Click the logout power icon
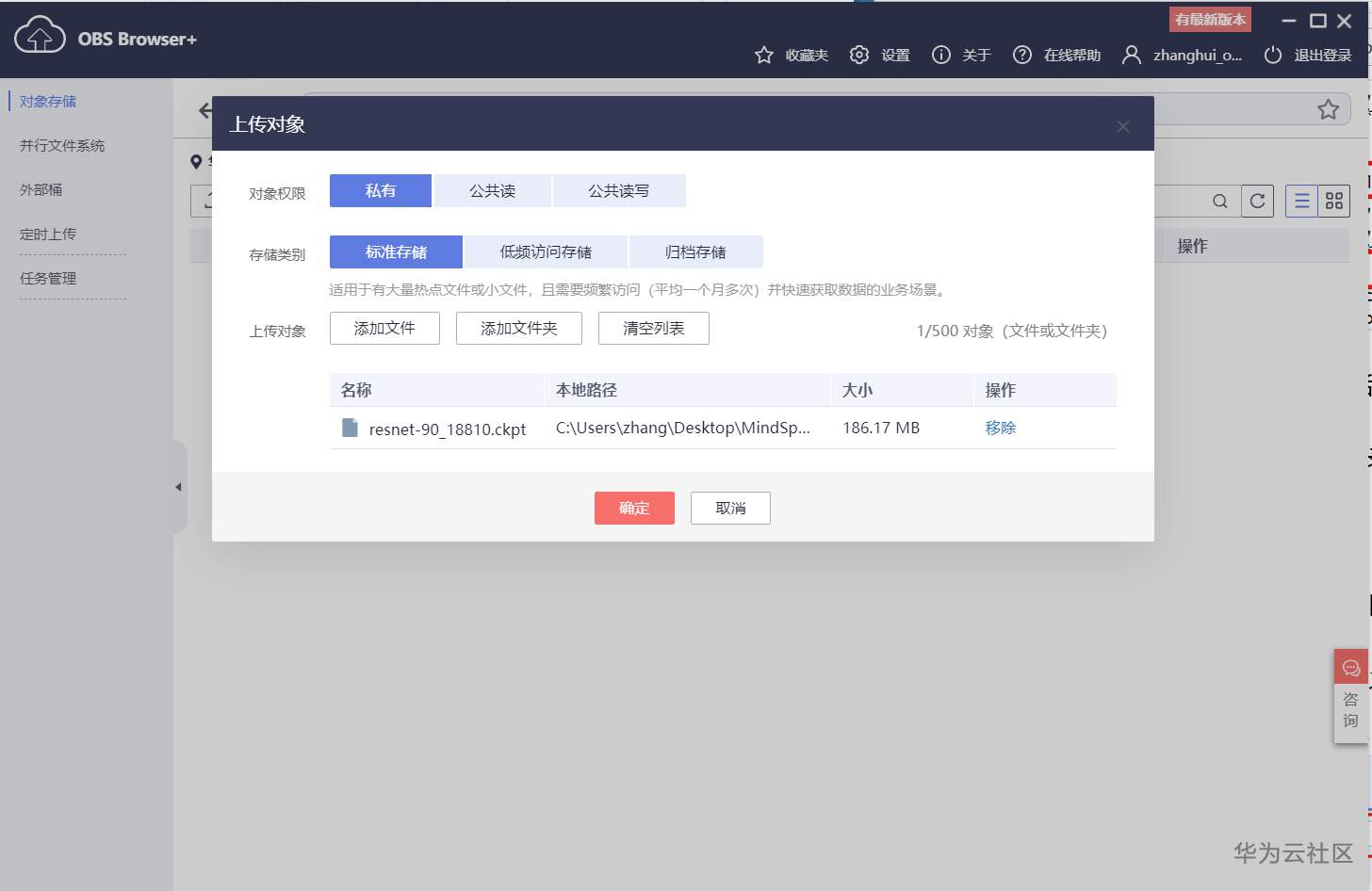Screen dimensions: 1372x891 (x=1273, y=55)
